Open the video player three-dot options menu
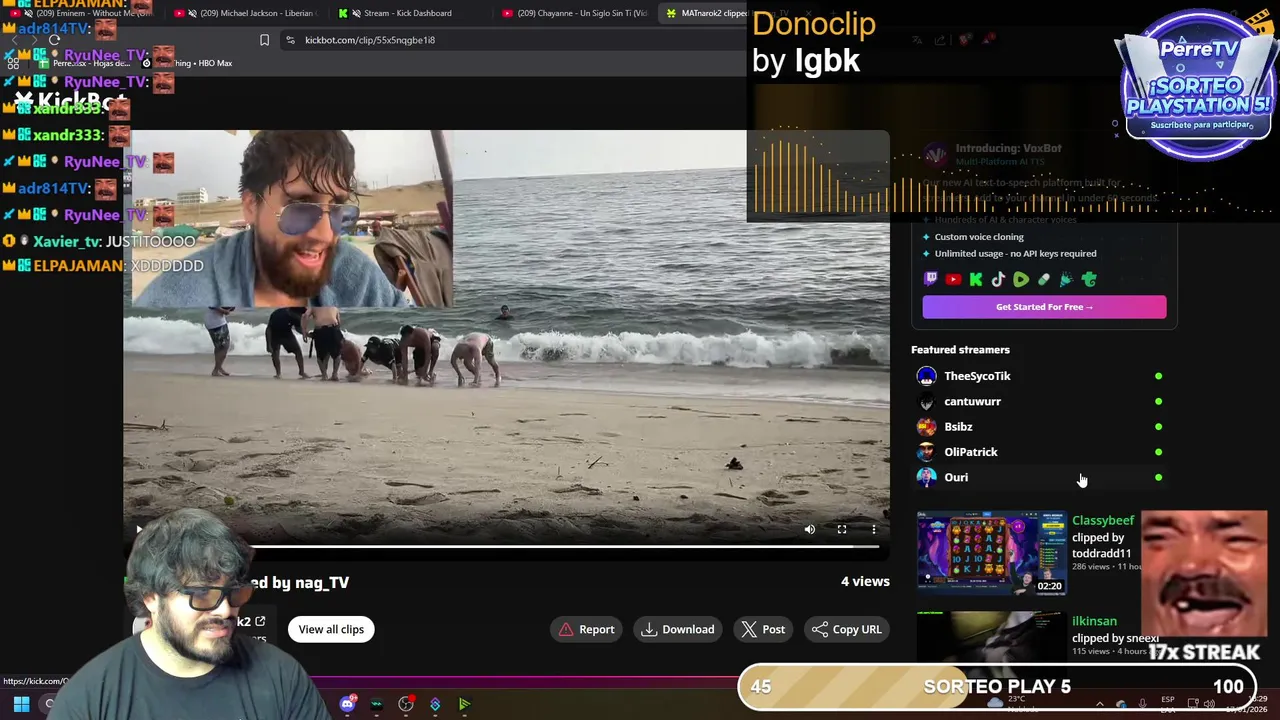 pos(874,530)
